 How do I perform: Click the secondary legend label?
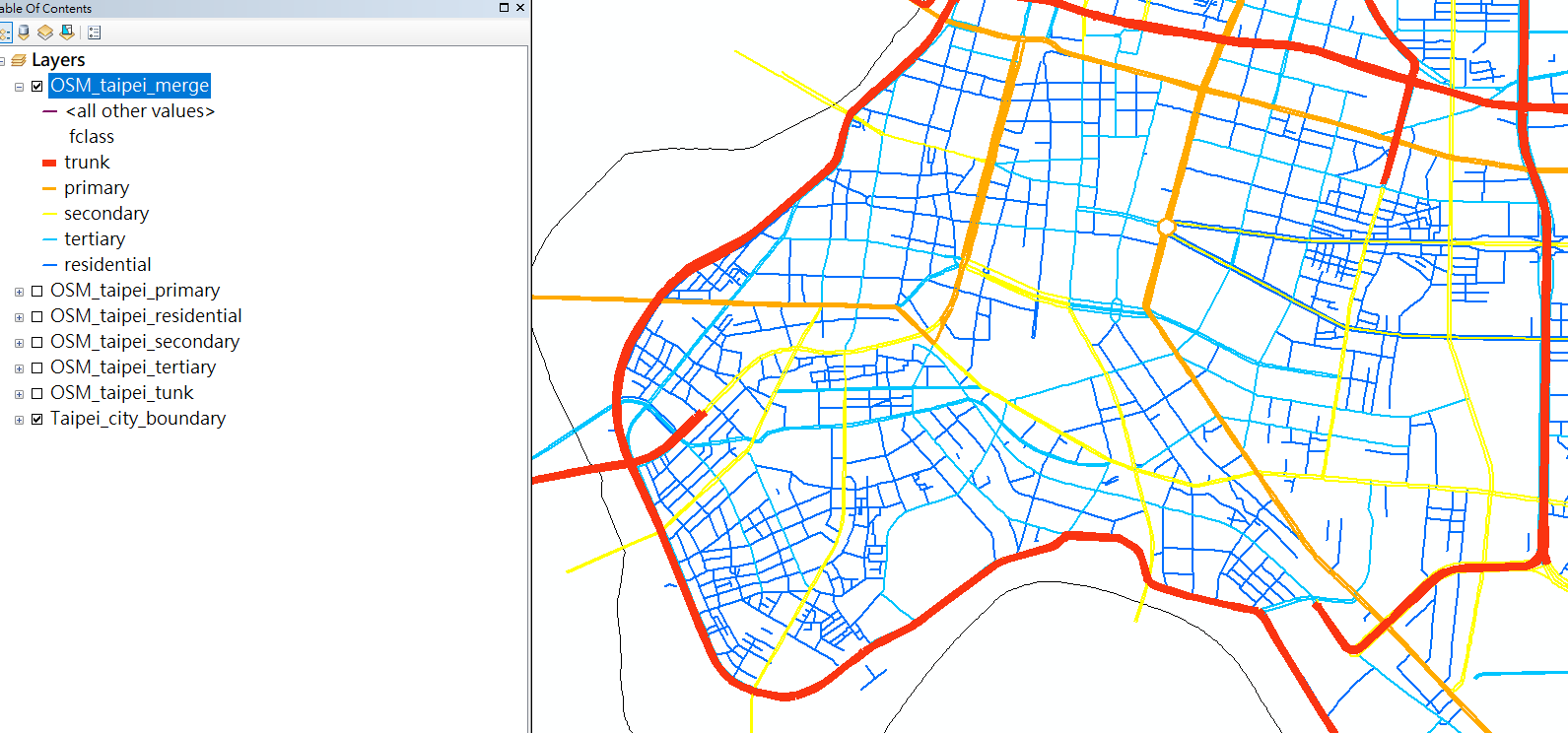point(106,214)
